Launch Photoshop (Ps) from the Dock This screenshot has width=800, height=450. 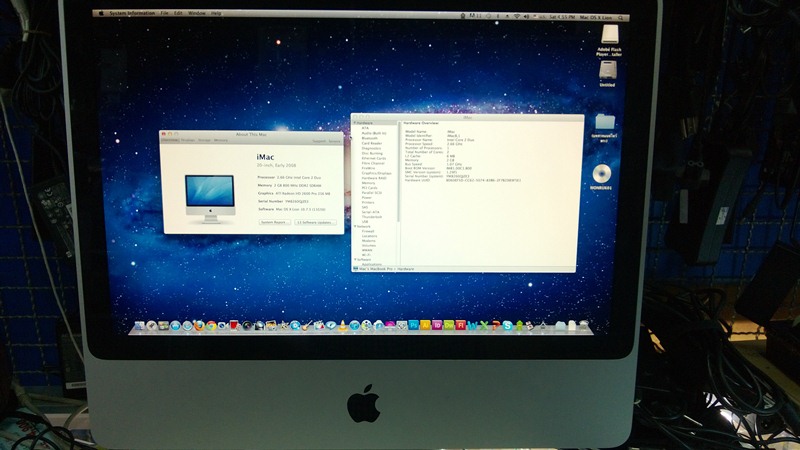click(414, 325)
